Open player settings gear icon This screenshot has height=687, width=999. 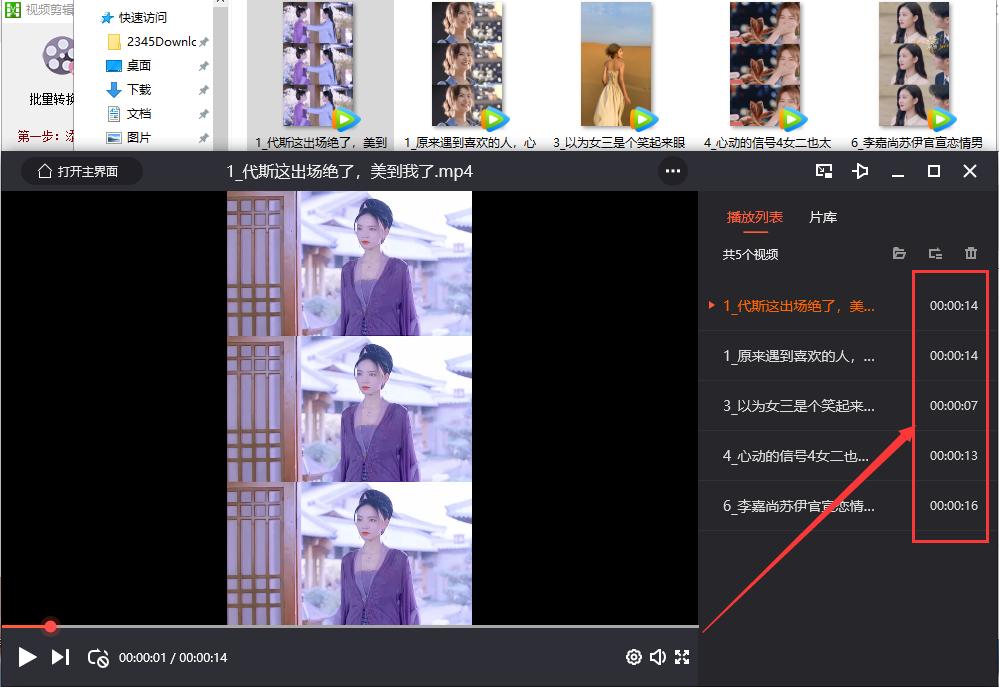[633, 657]
